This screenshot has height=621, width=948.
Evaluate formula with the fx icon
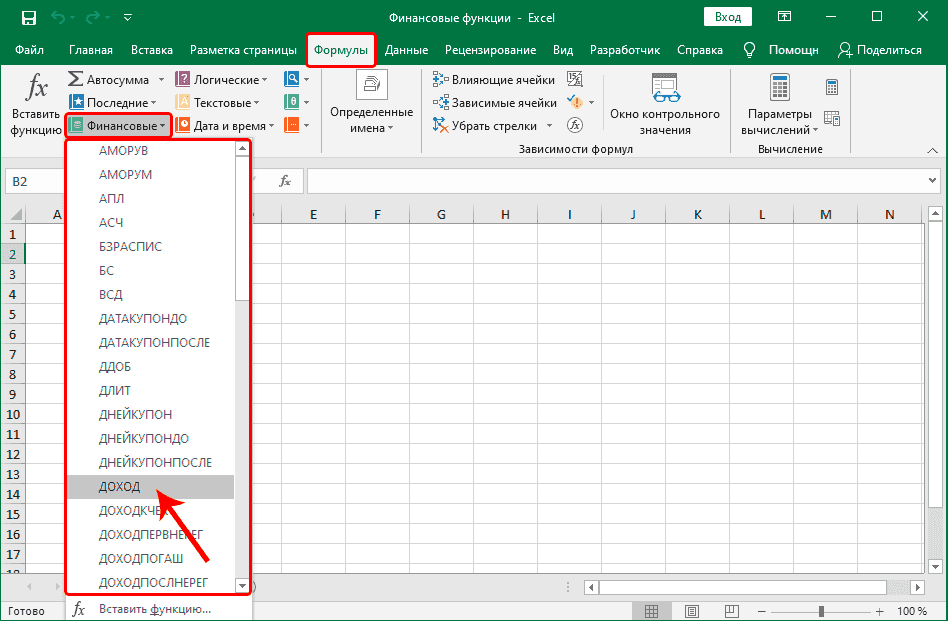point(575,126)
